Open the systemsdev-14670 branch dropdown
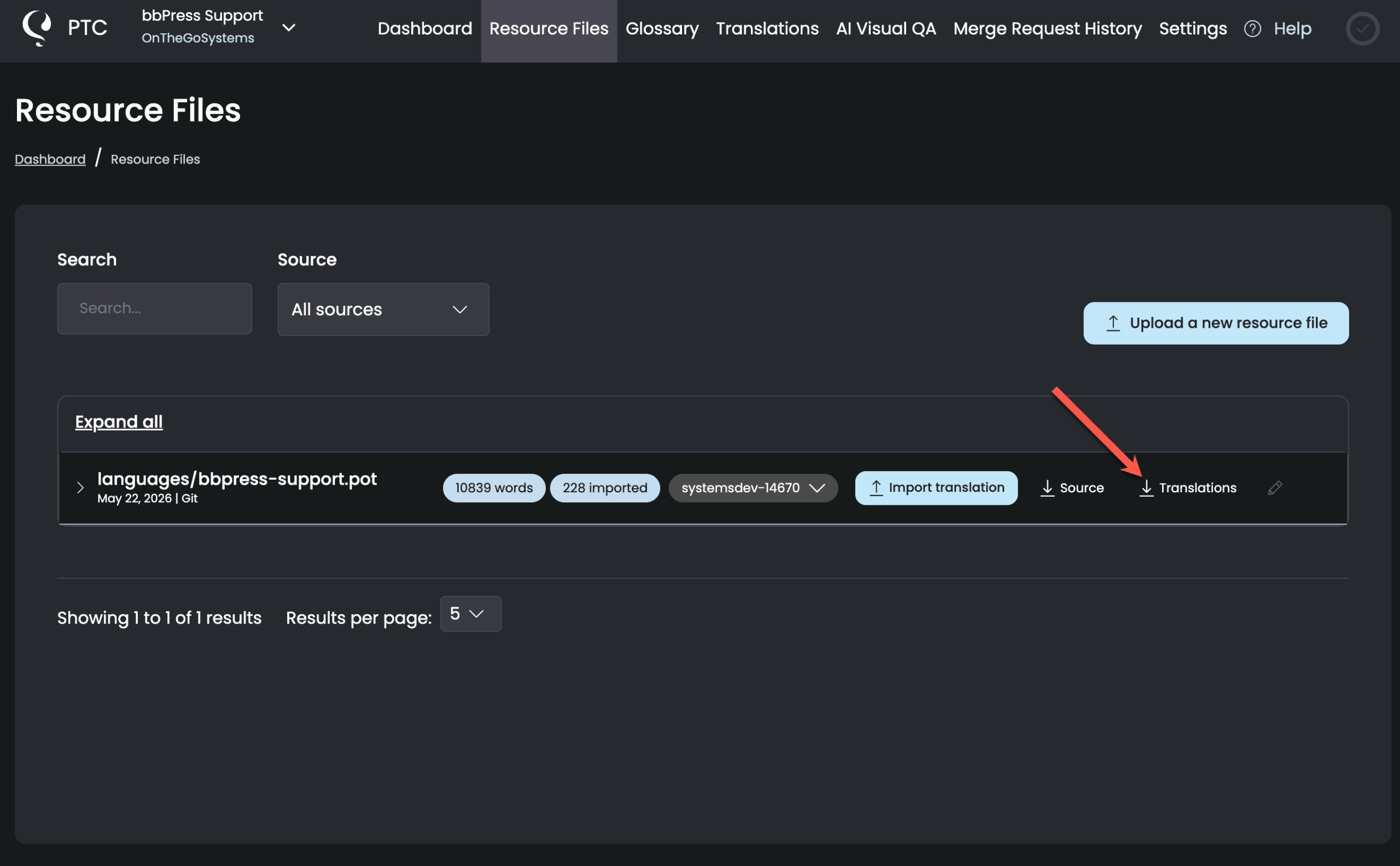The height and width of the screenshot is (866, 1400). click(753, 487)
